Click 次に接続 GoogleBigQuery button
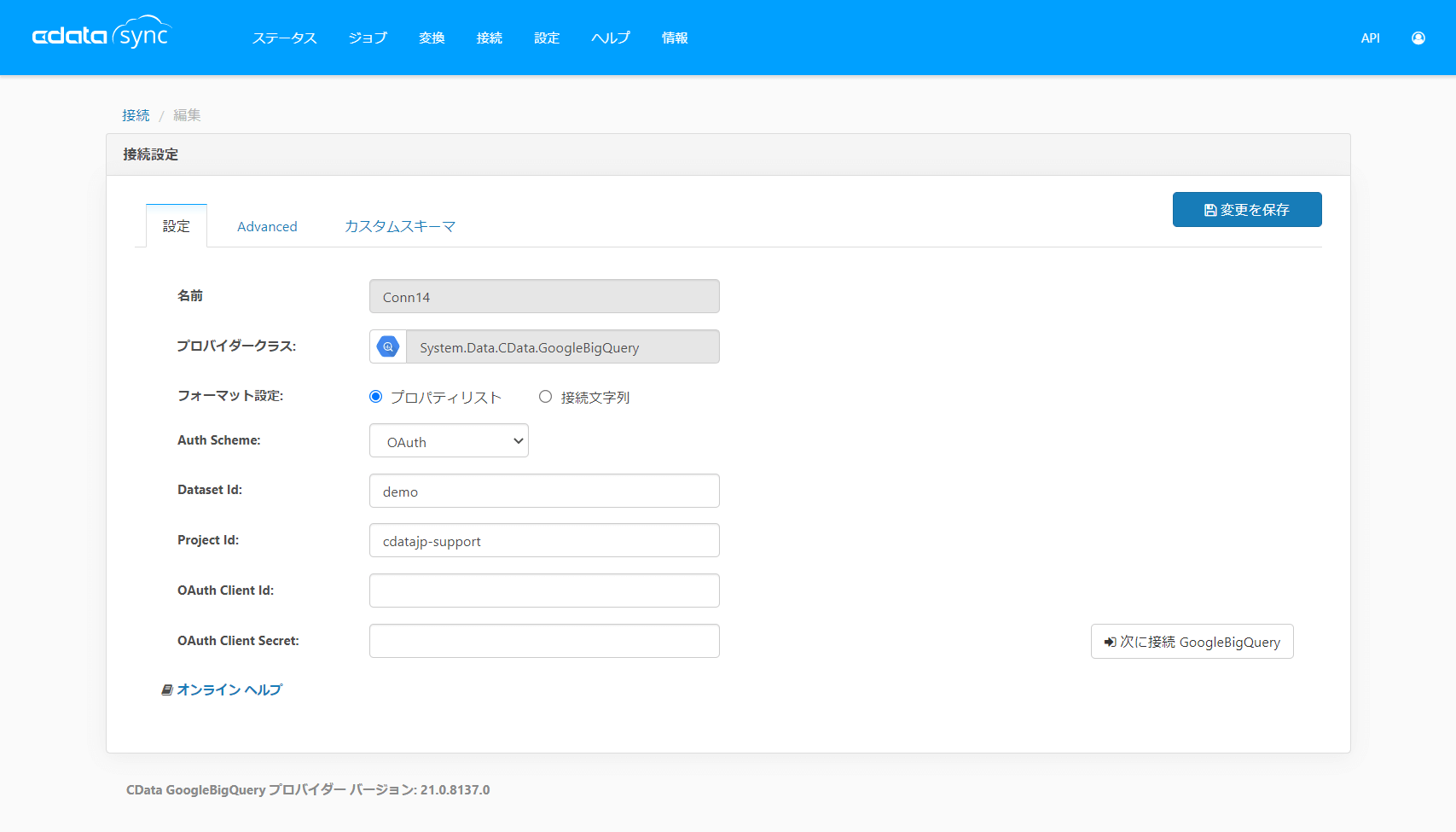The image size is (1456, 832). (1192, 642)
